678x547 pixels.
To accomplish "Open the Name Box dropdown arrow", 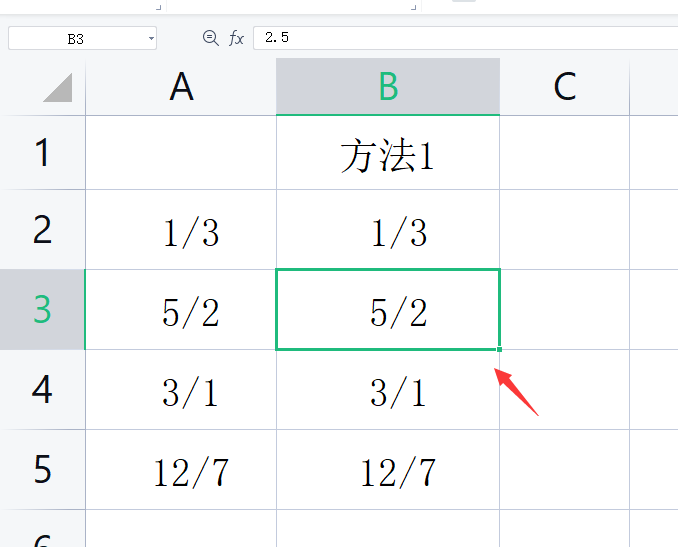I will 151,38.
